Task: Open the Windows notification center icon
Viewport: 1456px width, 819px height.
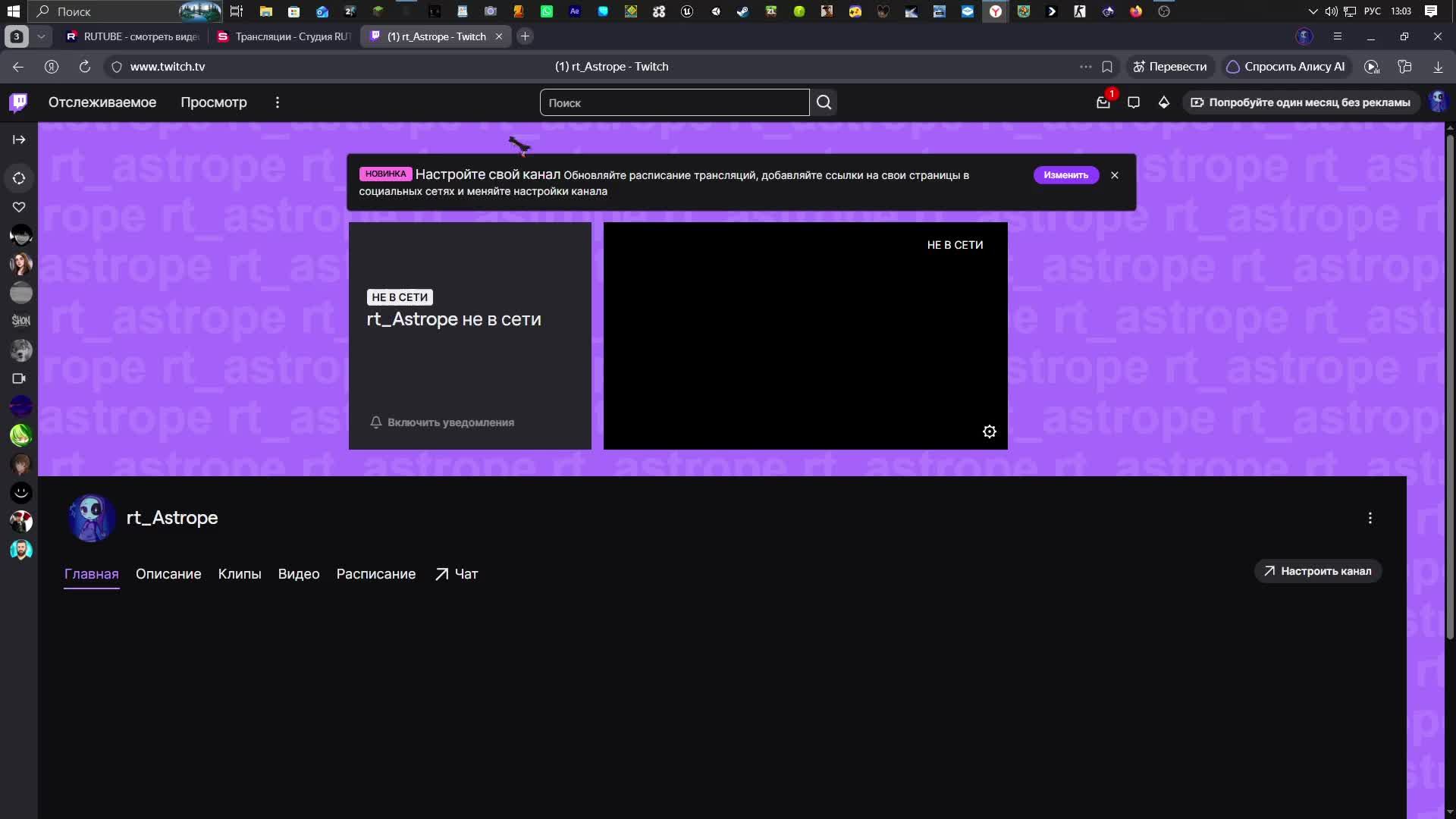Action: 1431,11
